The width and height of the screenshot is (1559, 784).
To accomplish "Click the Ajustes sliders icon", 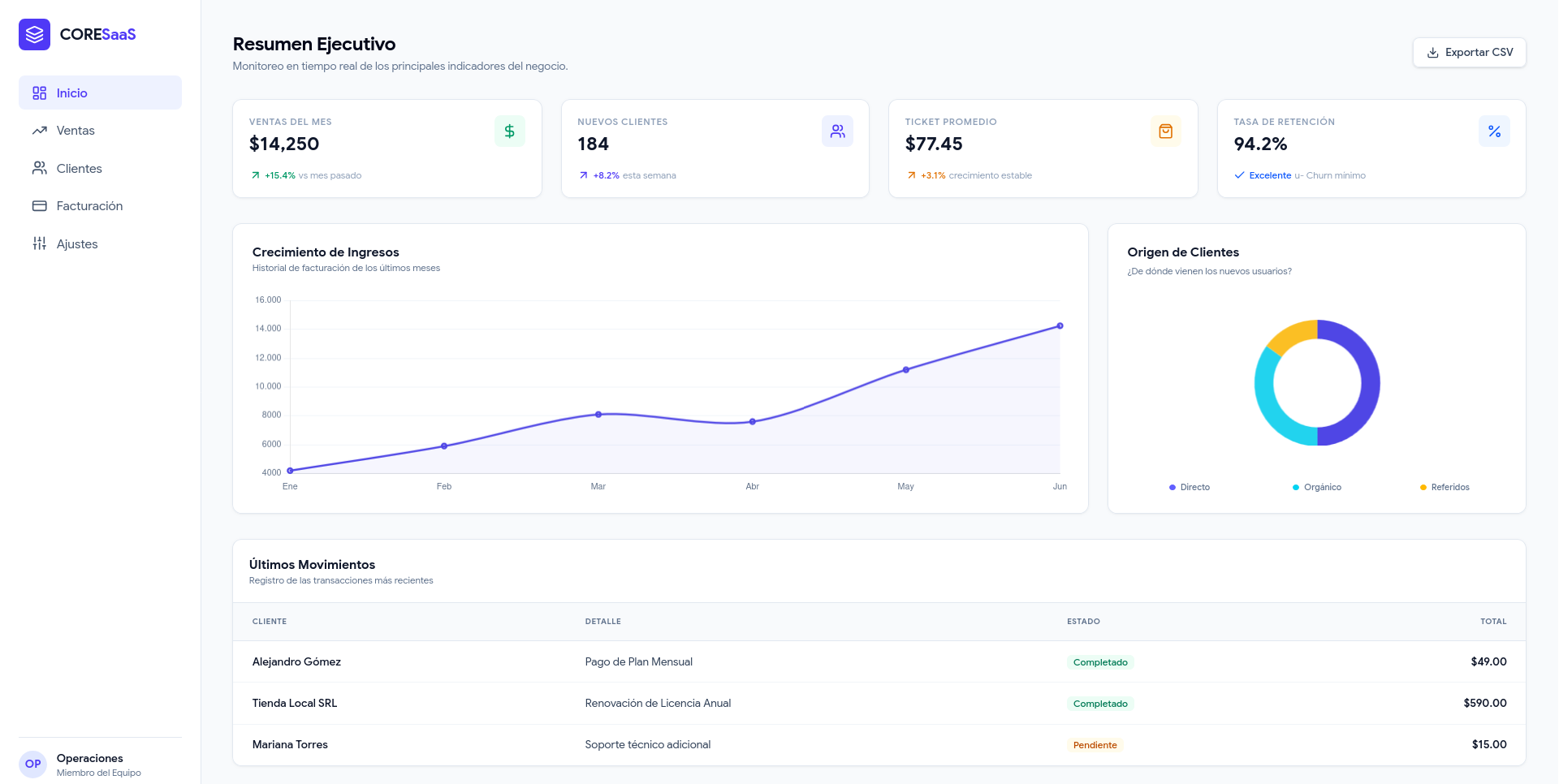I will point(39,243).
